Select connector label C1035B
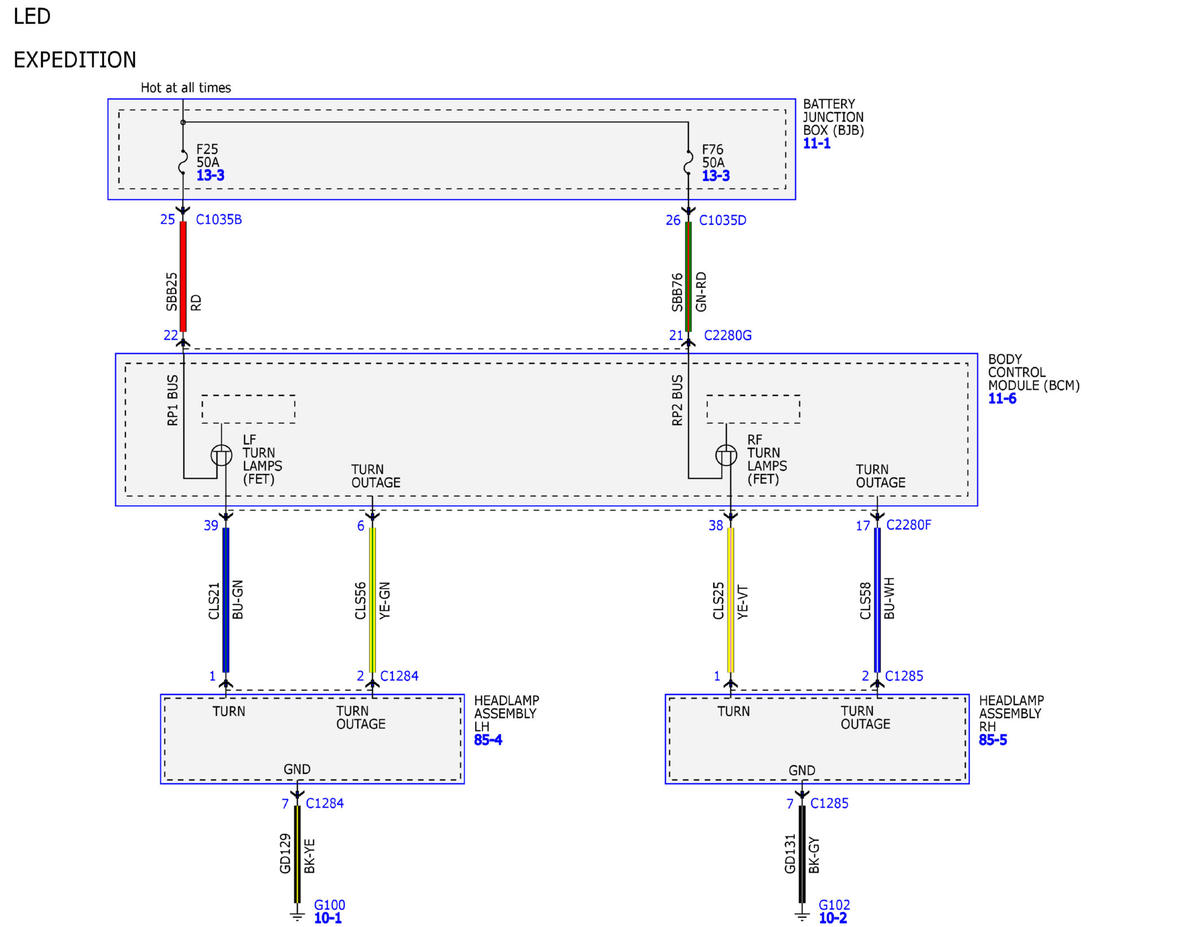Image resolution: width=1200 pixels, height=927 pixels. coord(218,220)
